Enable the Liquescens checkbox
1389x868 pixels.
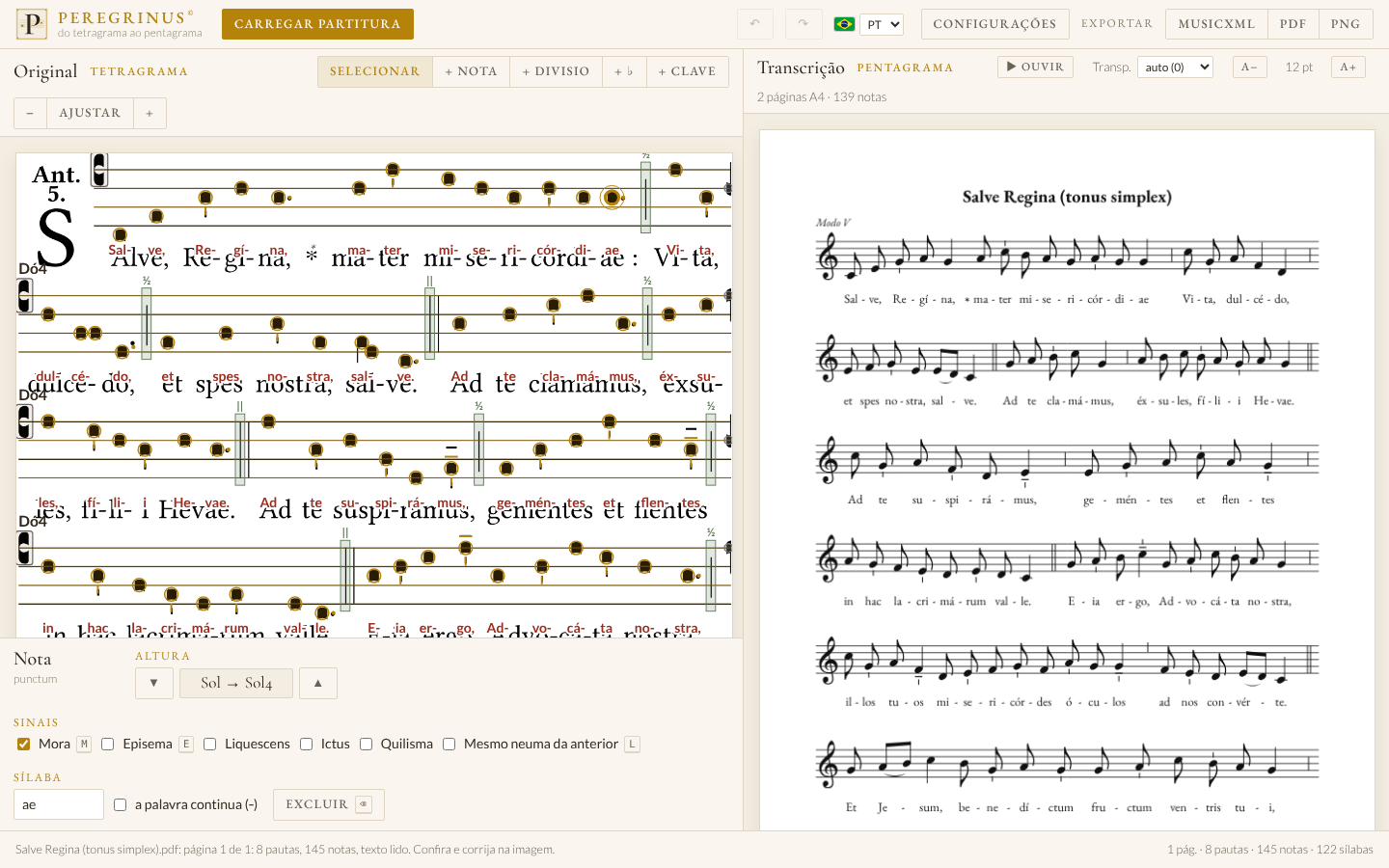point(209,744)
